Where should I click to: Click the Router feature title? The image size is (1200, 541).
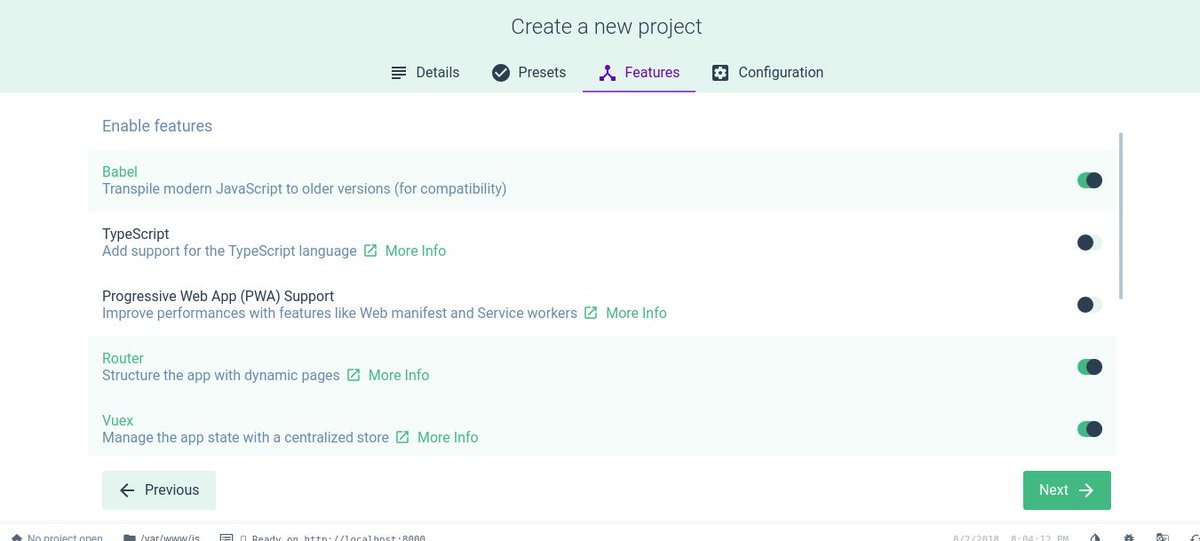[x=123, y=358]
